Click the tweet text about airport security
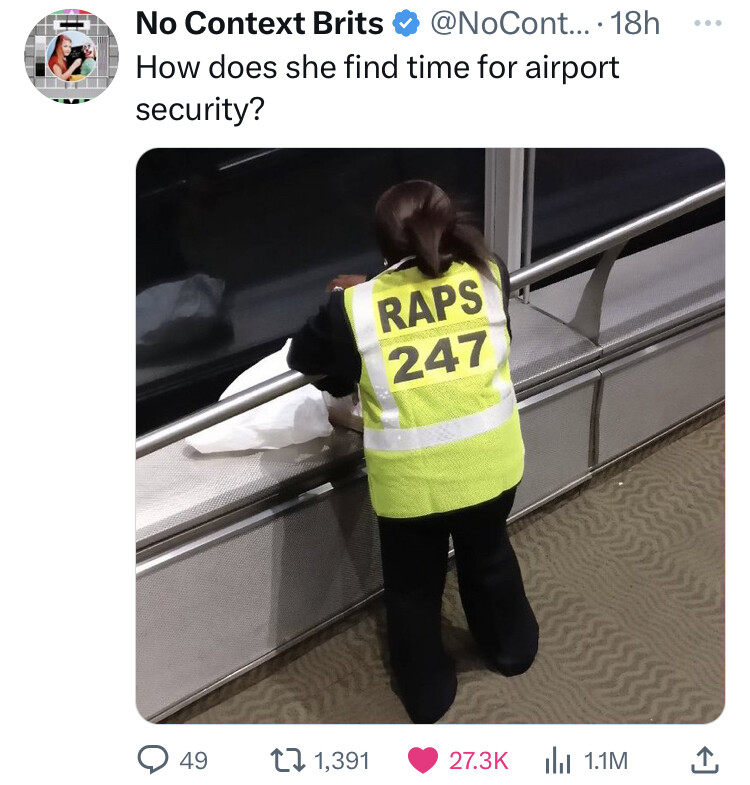 click(378, 88)
